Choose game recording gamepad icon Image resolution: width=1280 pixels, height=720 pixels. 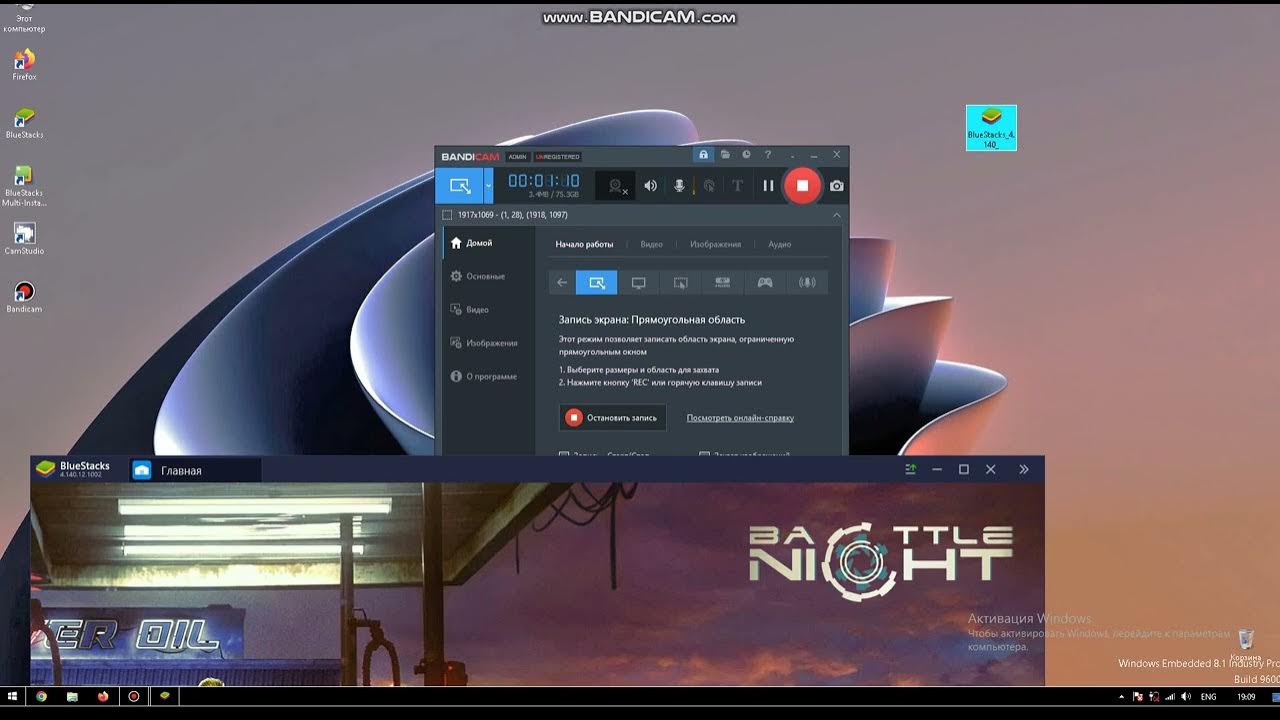tap(764, 283)
